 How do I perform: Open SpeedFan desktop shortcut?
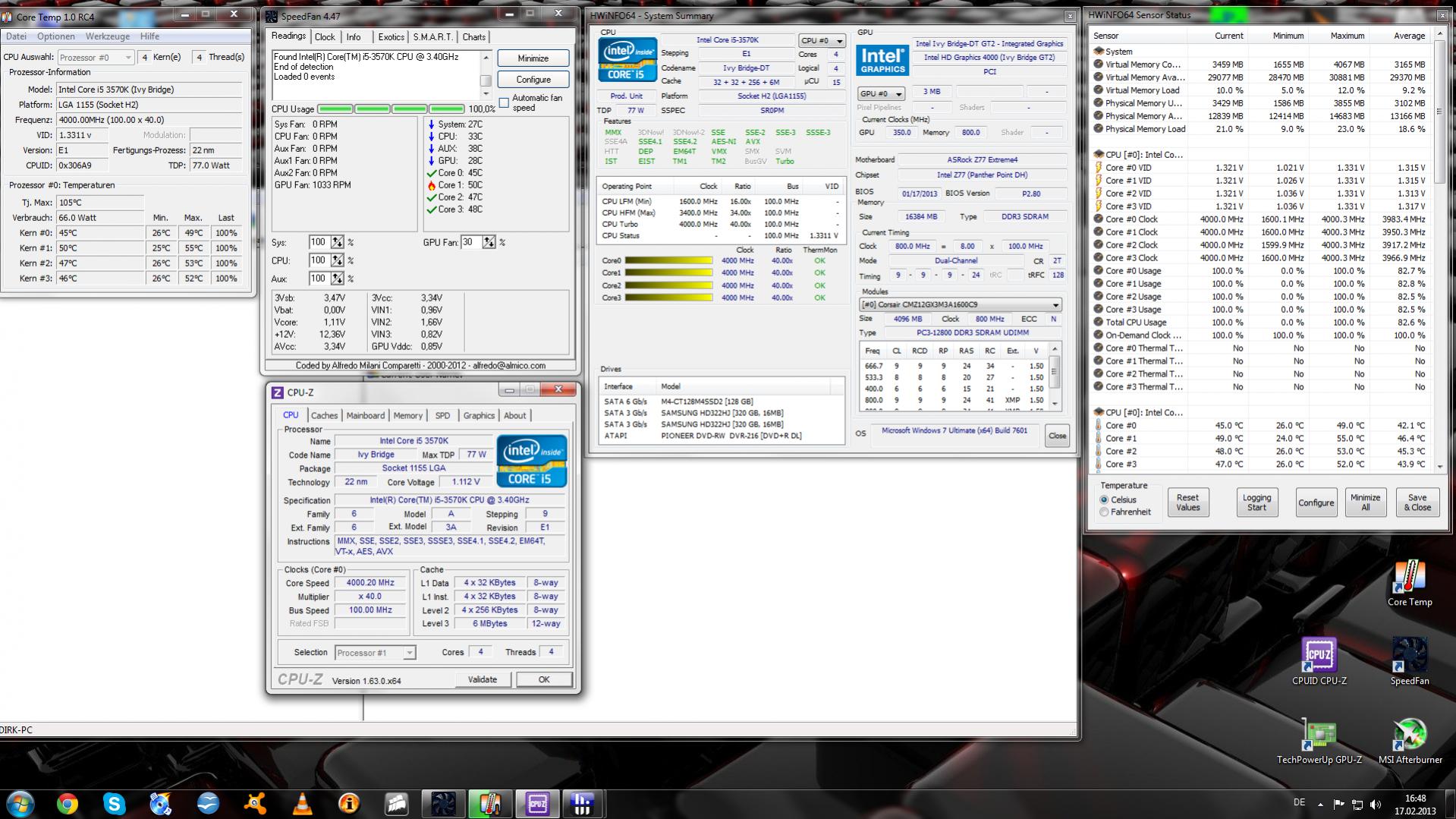click(x=1409, y=660)
